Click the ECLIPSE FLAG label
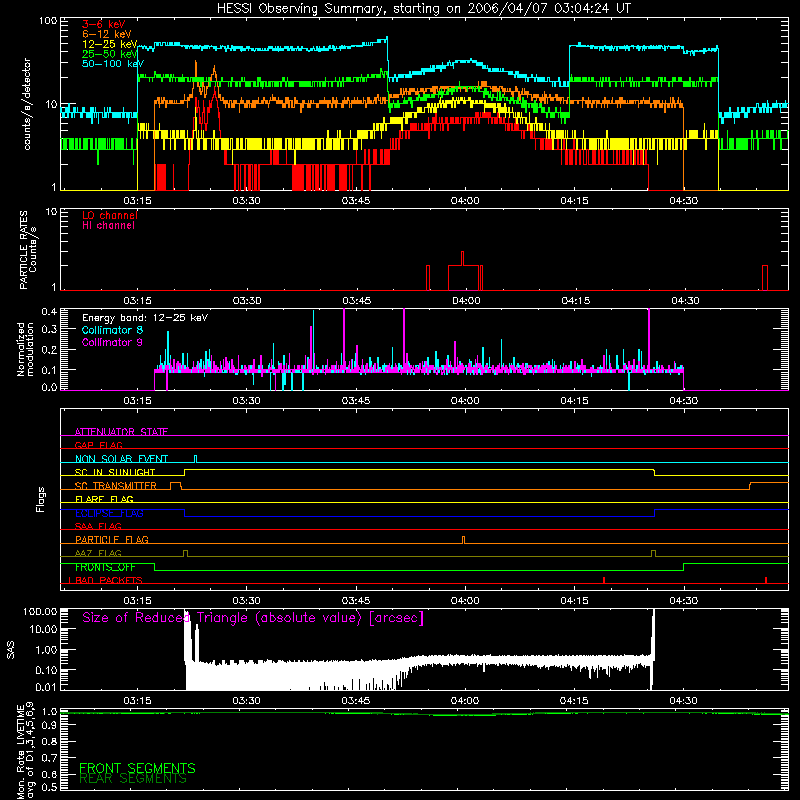800x800 pixels. pos(109,513)
